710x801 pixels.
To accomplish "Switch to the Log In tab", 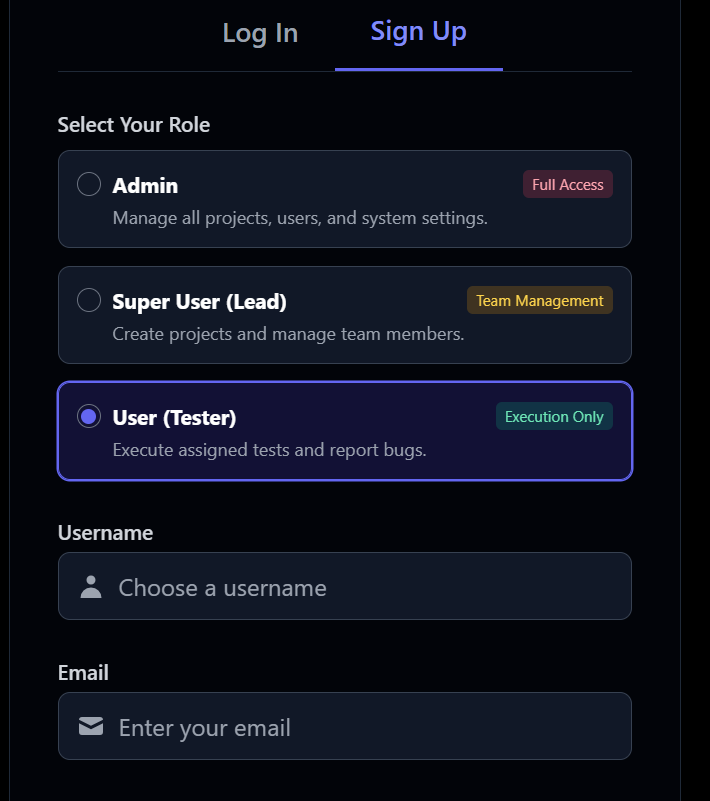I will tap(260, 33).
